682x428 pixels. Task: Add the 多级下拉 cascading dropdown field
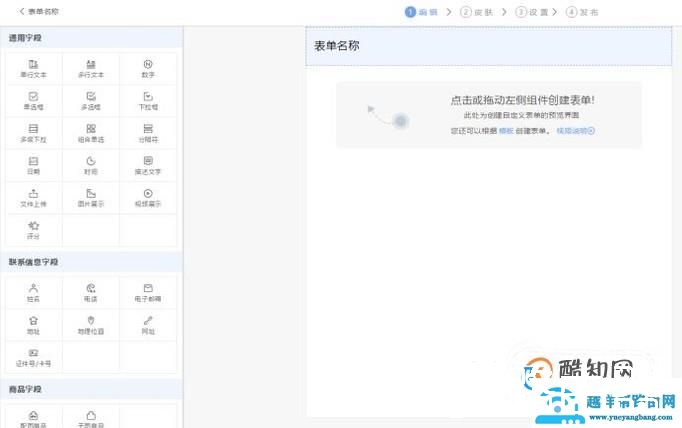tap(33, 133)
